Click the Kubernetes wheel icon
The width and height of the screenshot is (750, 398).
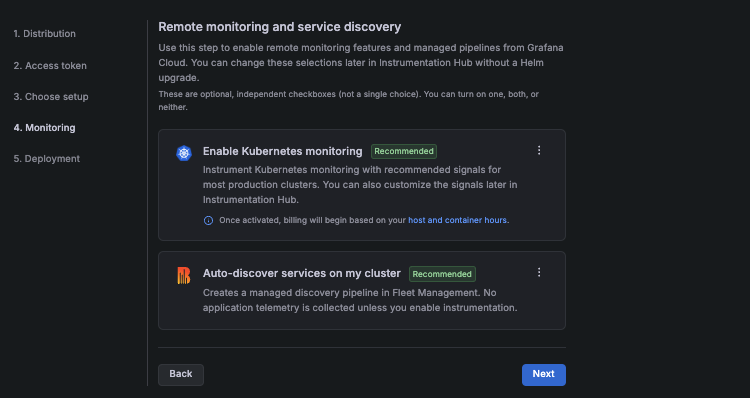[184, 153]
